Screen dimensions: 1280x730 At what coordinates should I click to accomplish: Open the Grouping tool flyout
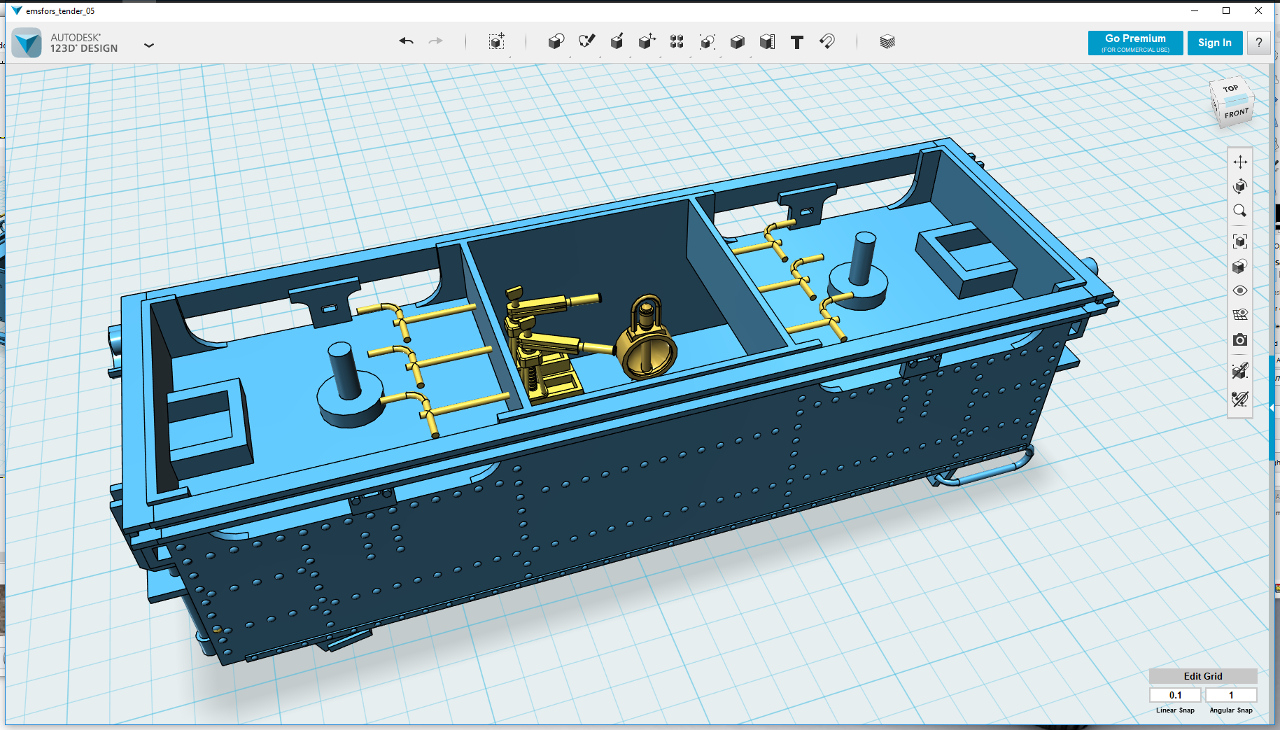(707, 41)
